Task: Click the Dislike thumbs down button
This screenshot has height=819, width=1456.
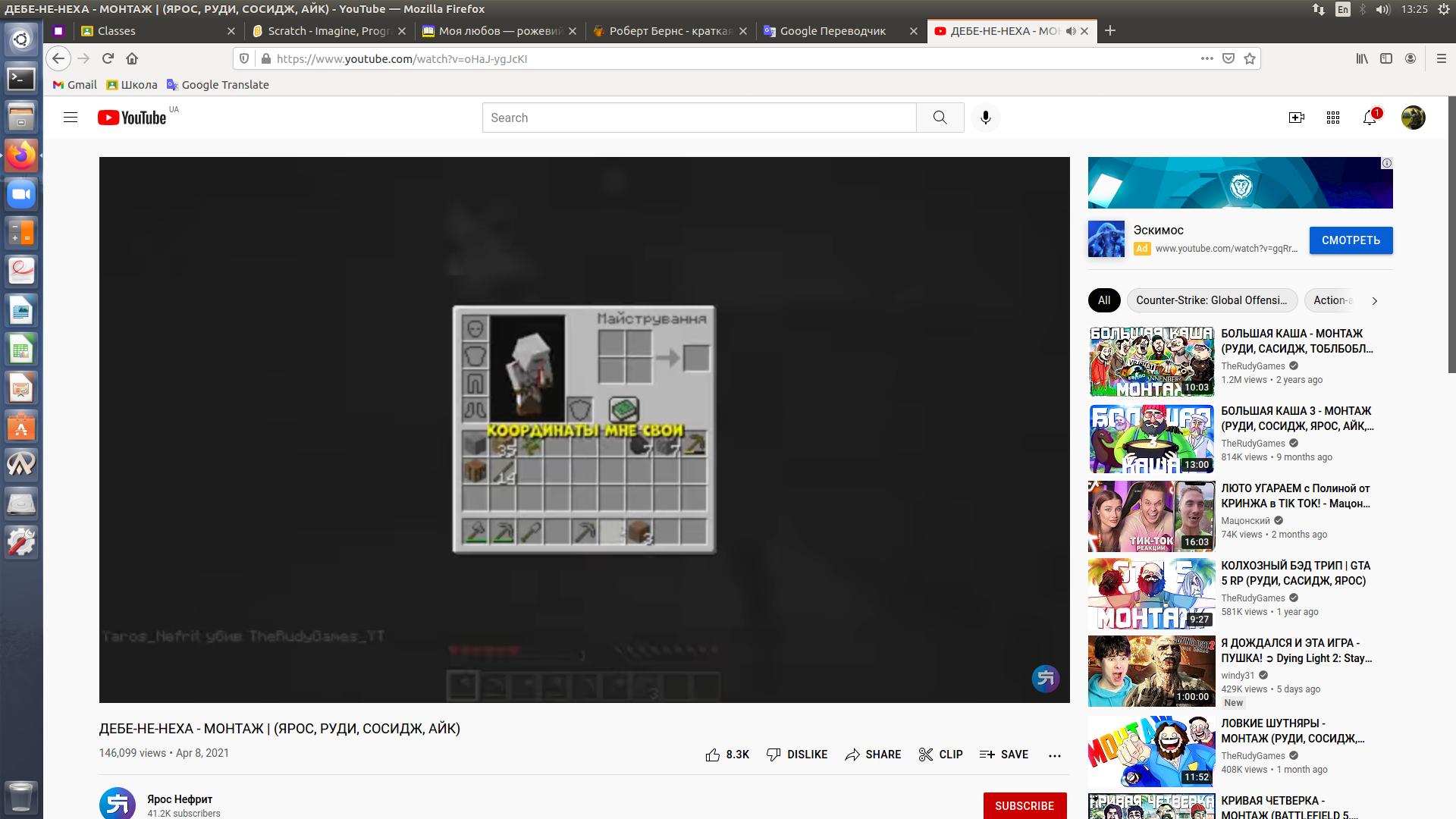Action: [773, 755]
